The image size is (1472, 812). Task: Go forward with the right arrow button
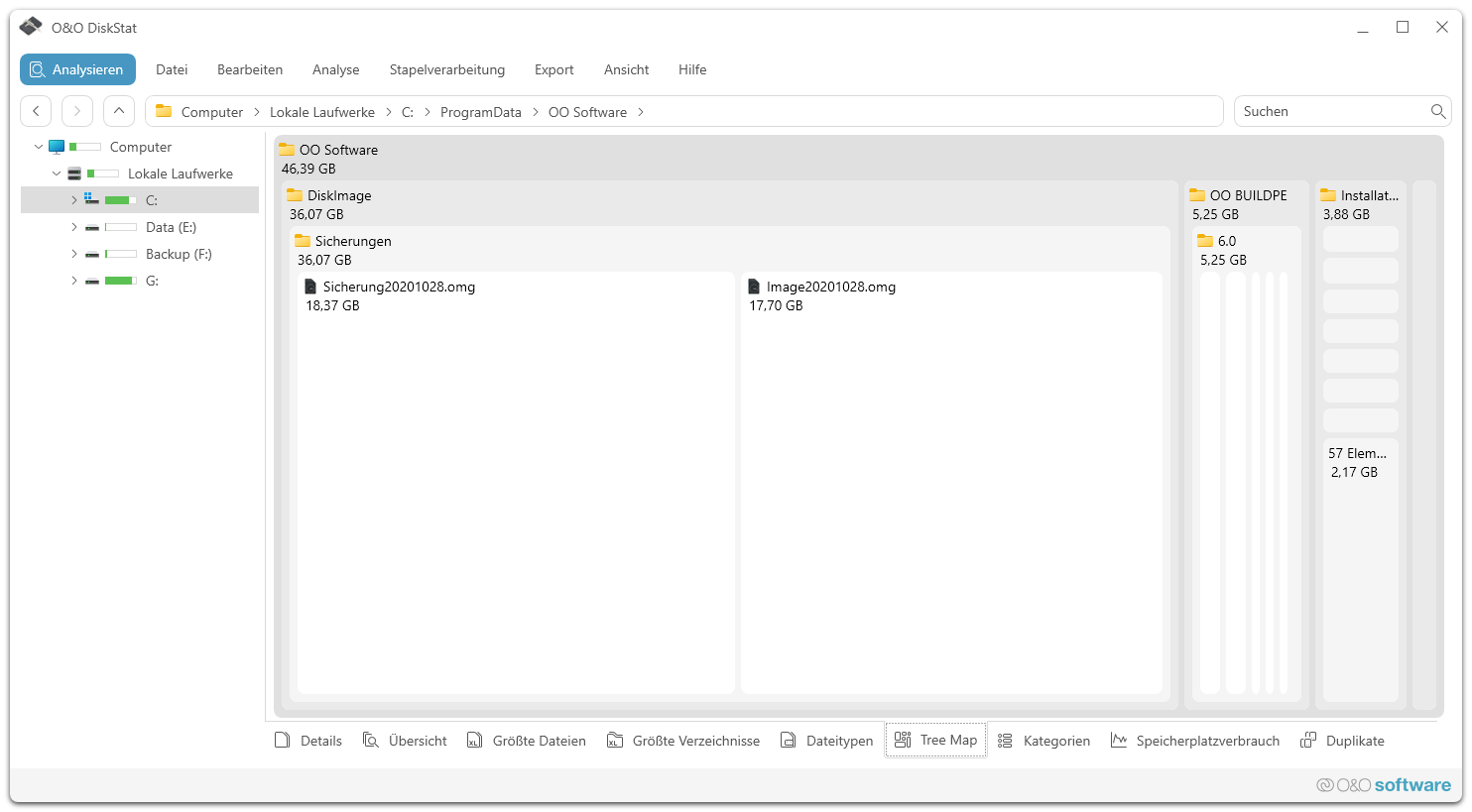[x=77, y=111]
